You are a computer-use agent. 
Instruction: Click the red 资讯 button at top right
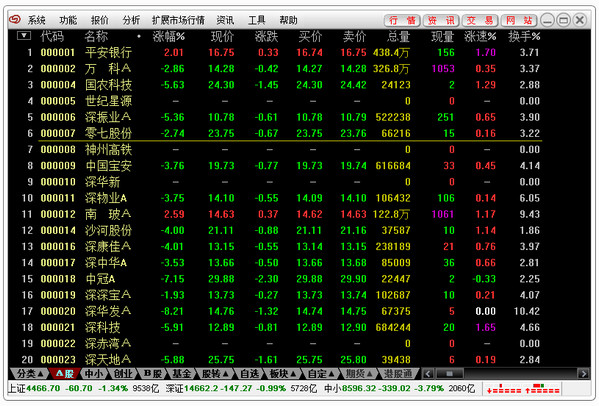click(x=441, y=20)
